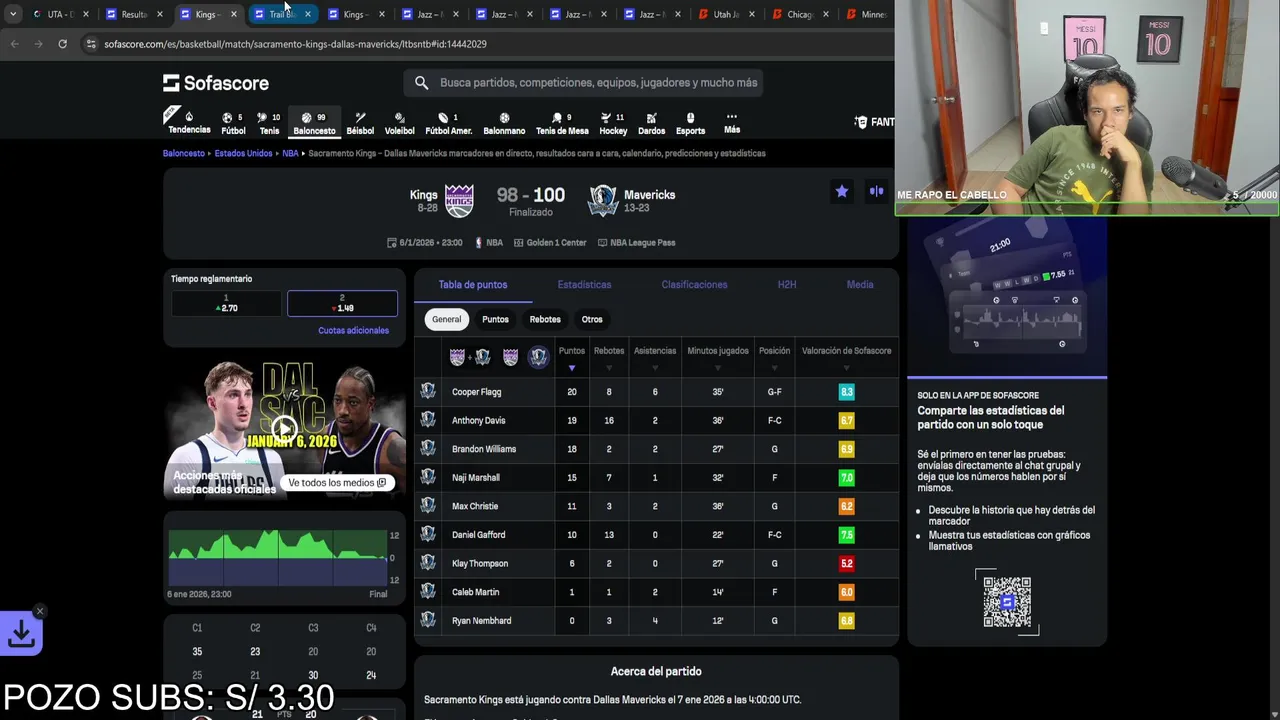Sort table by Rebotes column
Viewport: 1280px width, 720px height.
[609, 358]
